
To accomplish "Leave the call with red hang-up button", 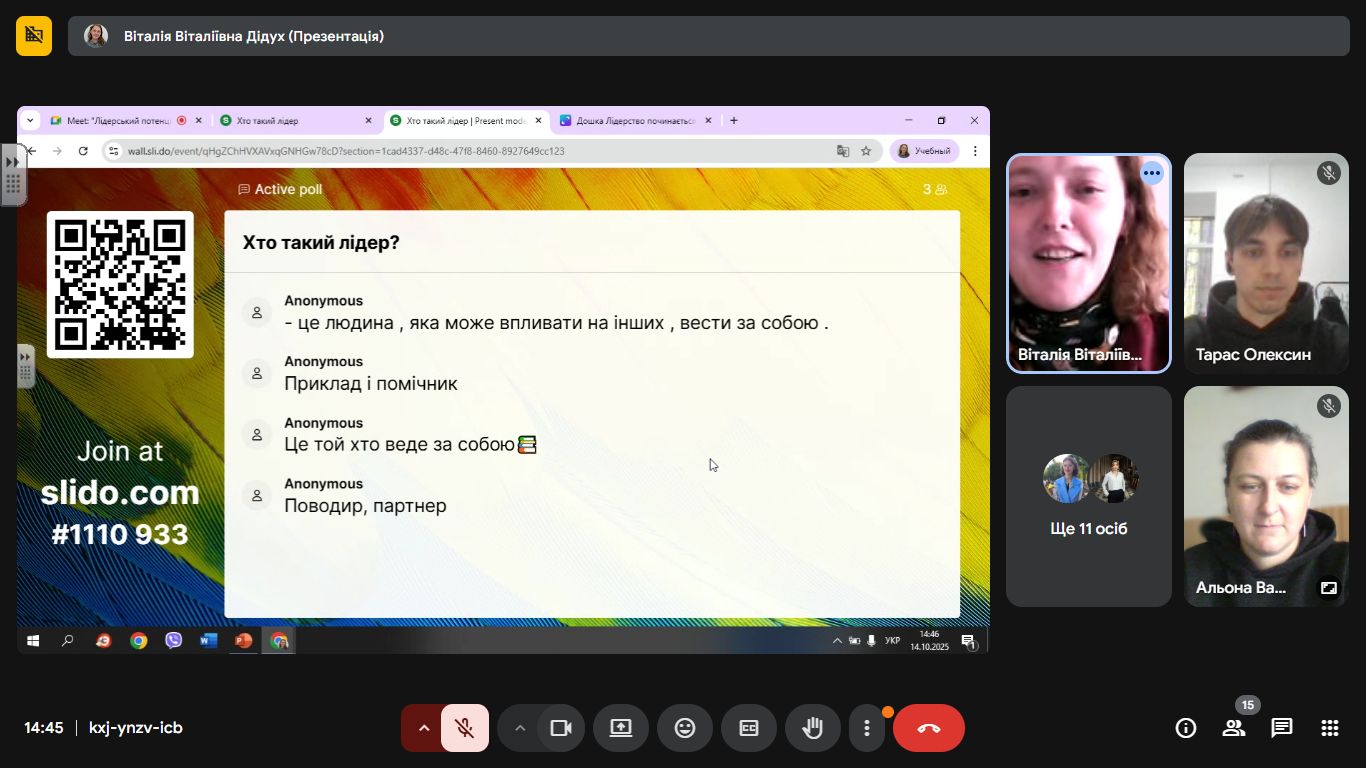I will pyautogui.click(x=929, y=728).
